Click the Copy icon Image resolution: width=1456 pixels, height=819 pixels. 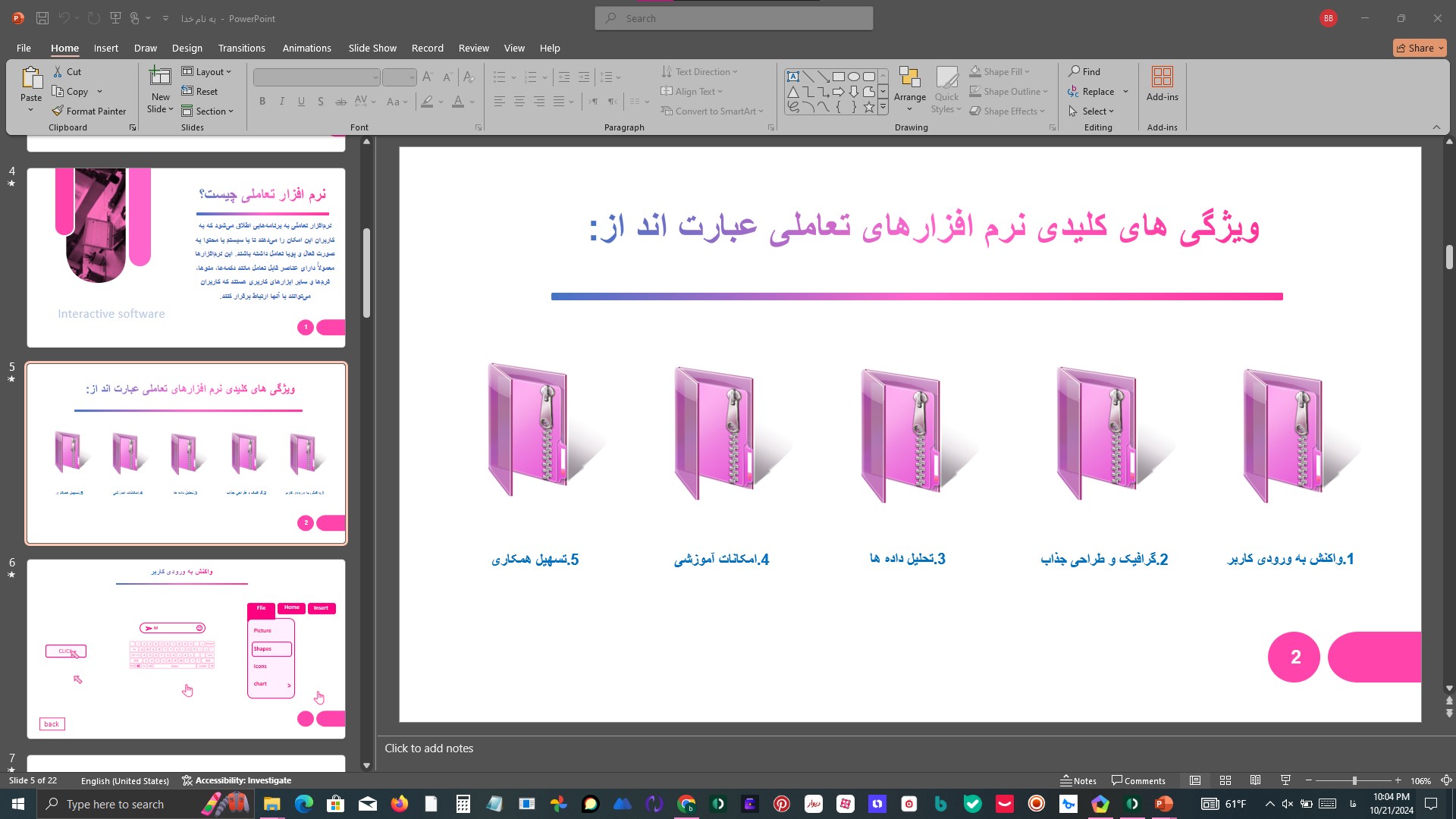pos(58,92)
